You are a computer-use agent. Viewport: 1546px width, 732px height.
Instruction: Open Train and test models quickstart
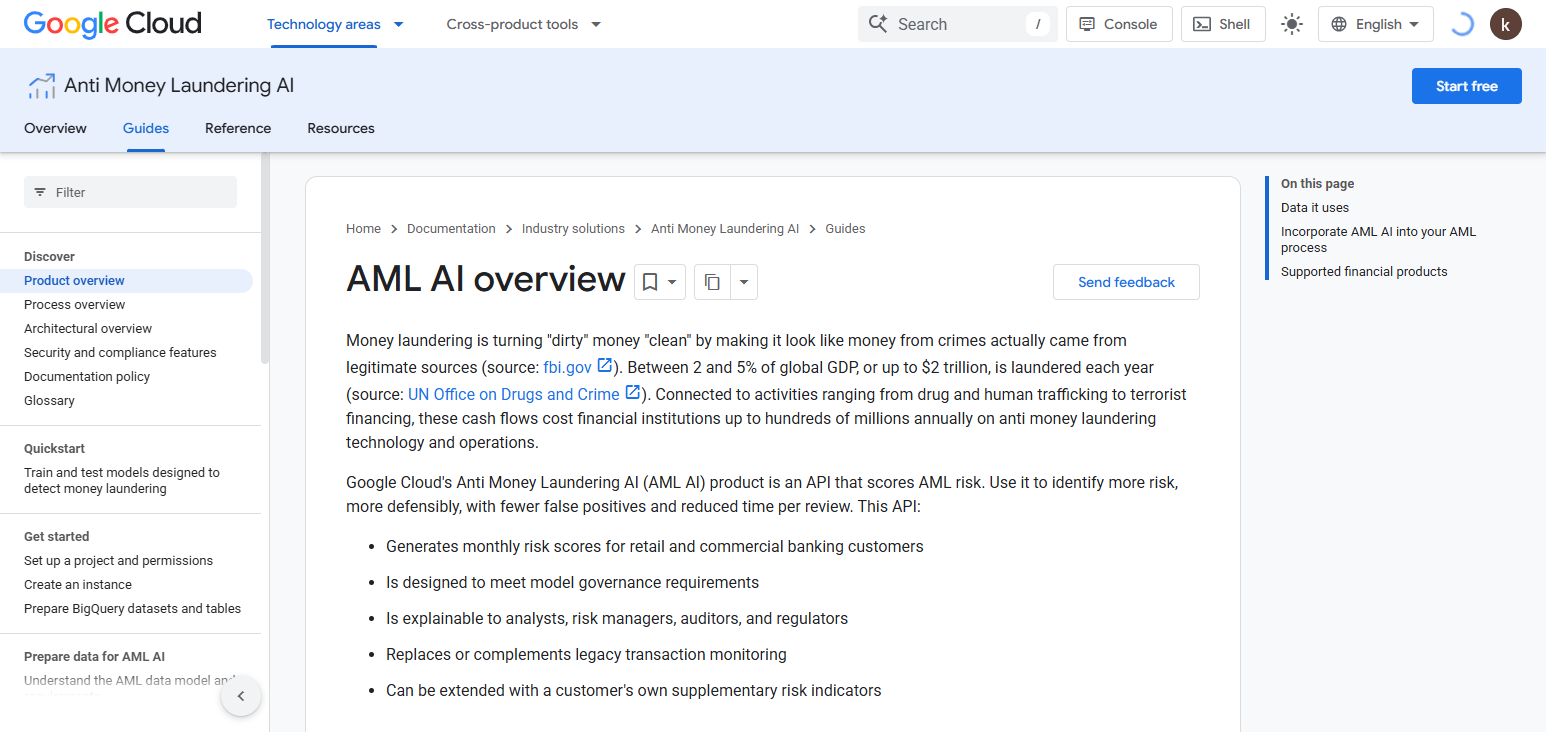pyautogui.click(x=122, y=481)
